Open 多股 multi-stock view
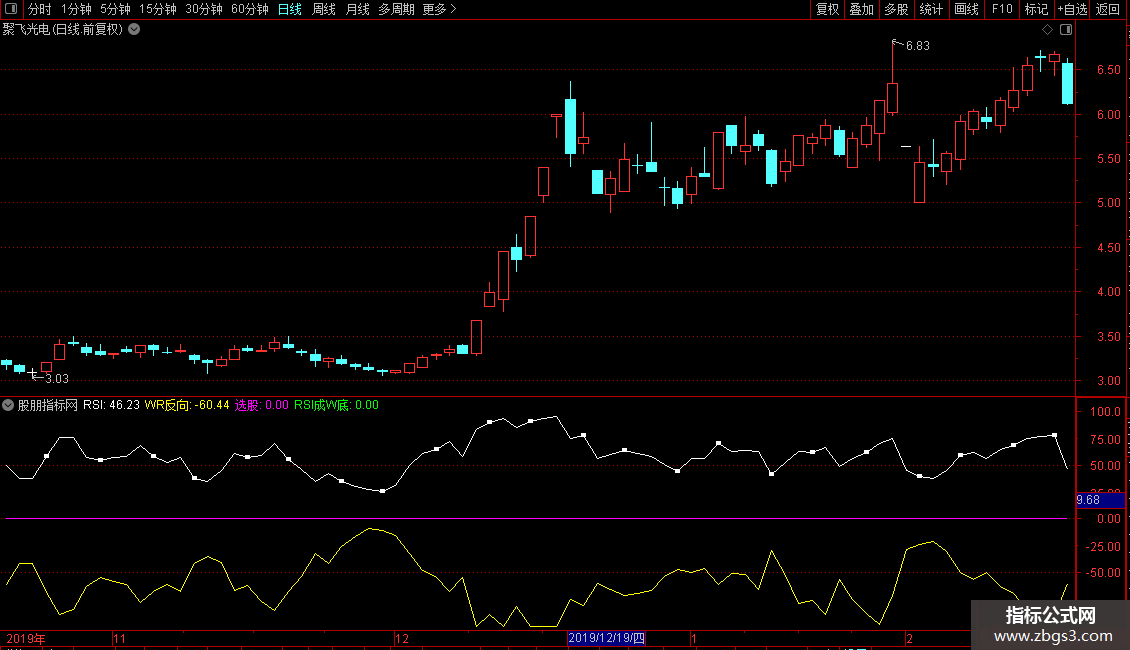The width and height of the screenshot is (1130, 650). (x=897, y=9)
